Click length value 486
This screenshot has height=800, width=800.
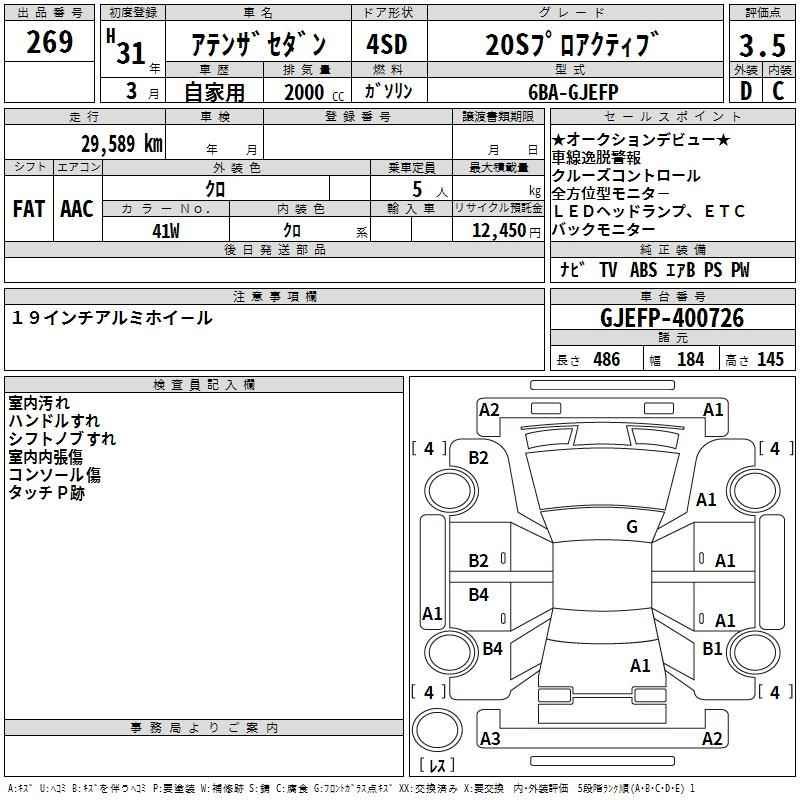click(606, 359)
